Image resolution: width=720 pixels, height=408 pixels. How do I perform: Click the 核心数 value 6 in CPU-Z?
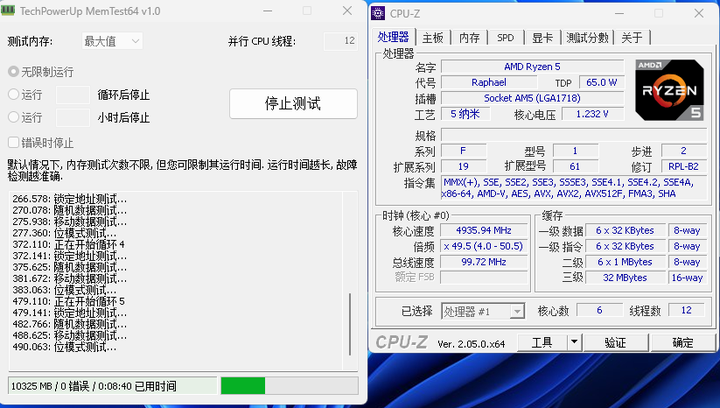(x=599, y=310)
